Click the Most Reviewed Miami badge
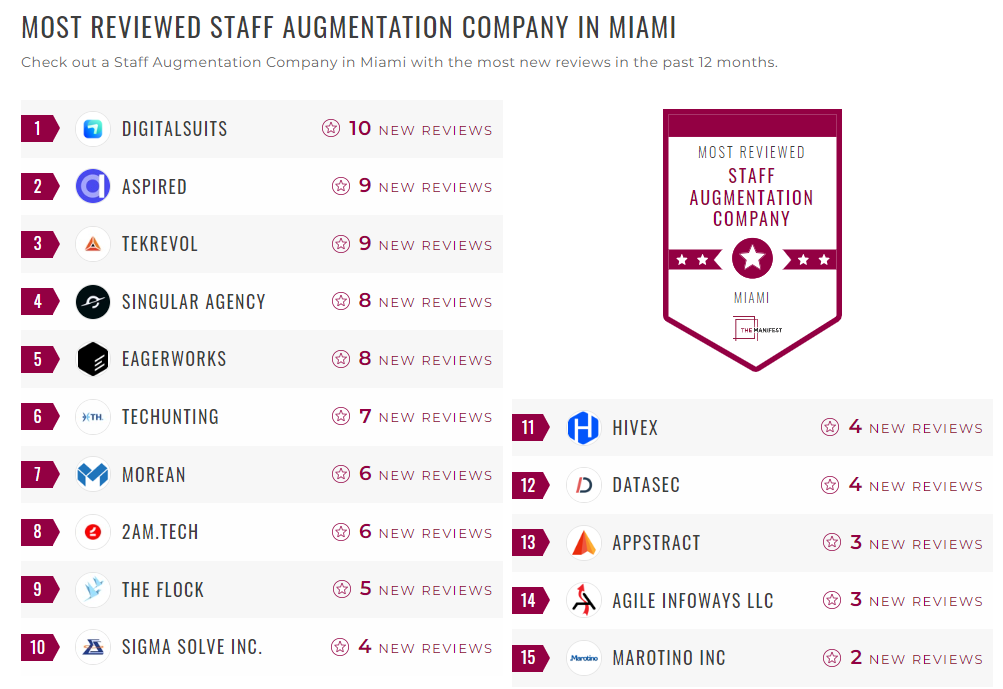Image resolution: width=1003 pixels, height=689 pixels. pyautogui.click(x=752, y=238)
